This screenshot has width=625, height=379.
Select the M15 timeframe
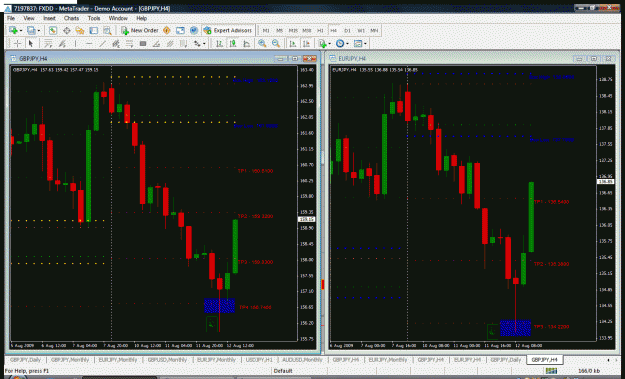[293, 30]
